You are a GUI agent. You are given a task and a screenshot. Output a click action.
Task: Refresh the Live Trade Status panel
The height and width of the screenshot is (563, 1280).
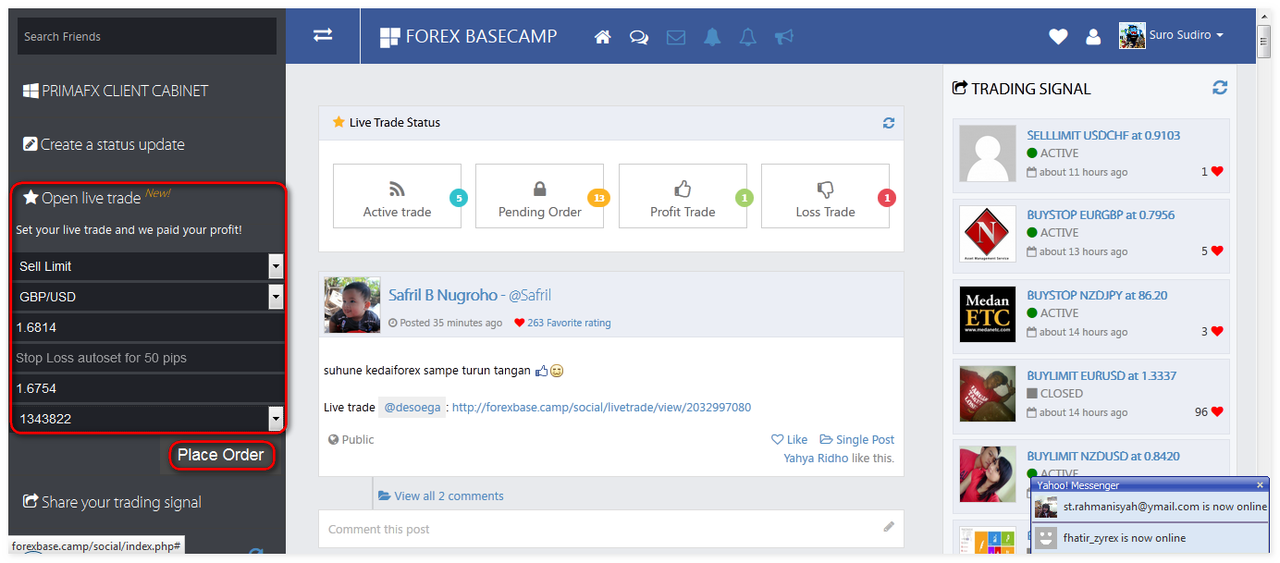888,123
